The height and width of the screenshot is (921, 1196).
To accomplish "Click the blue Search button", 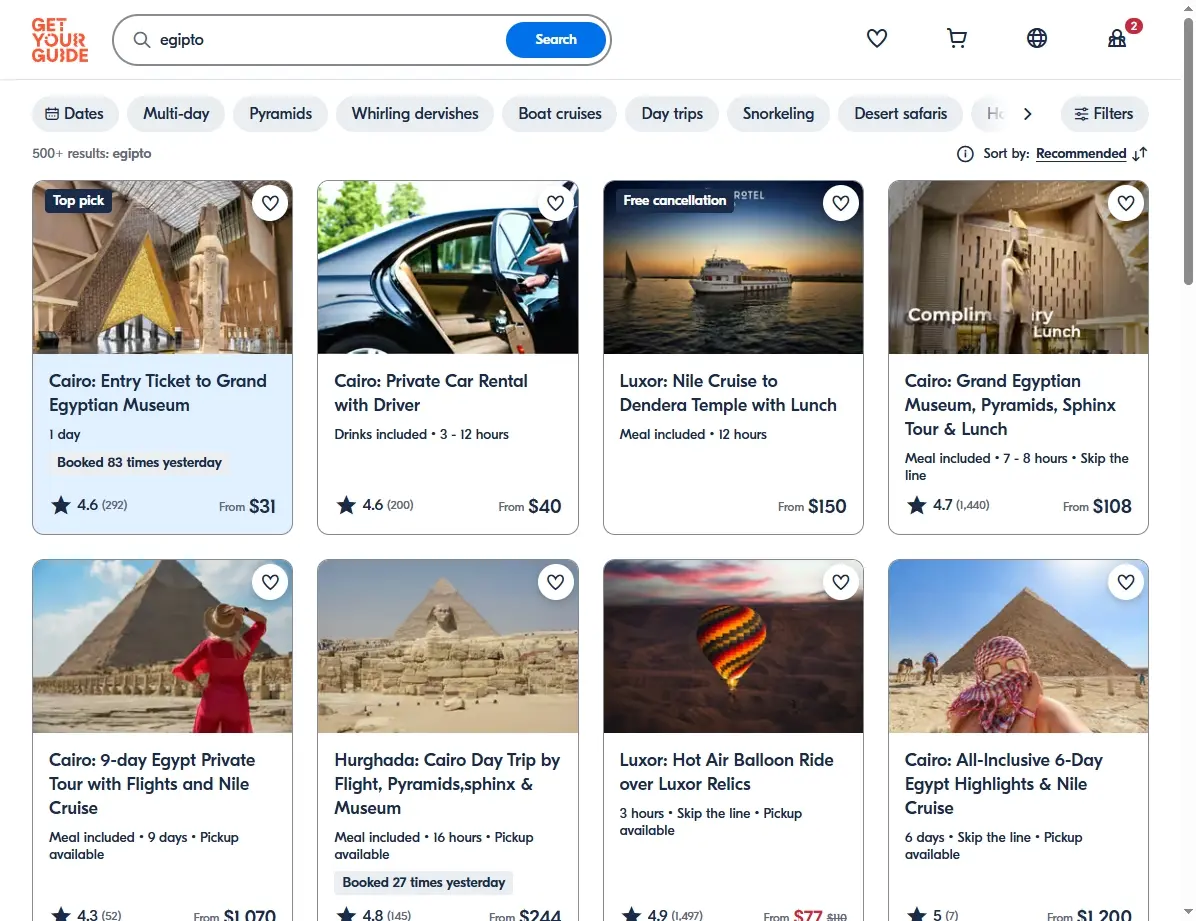I will 556,40.
